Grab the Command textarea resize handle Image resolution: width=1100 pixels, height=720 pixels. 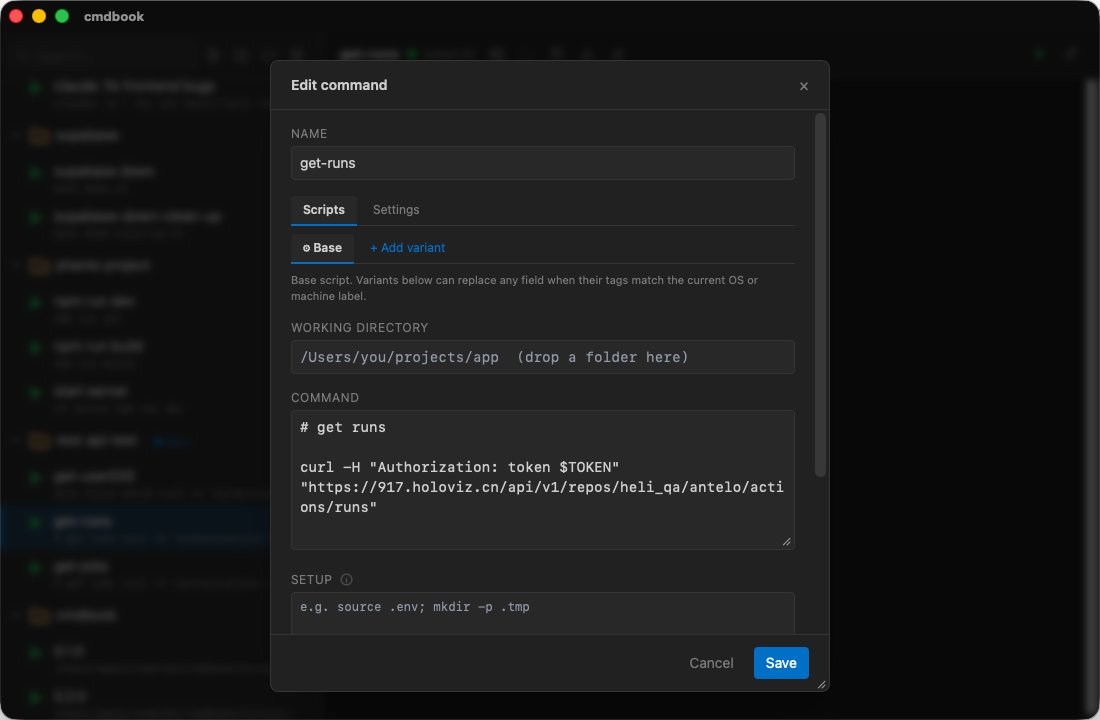(x=786, y=541)
